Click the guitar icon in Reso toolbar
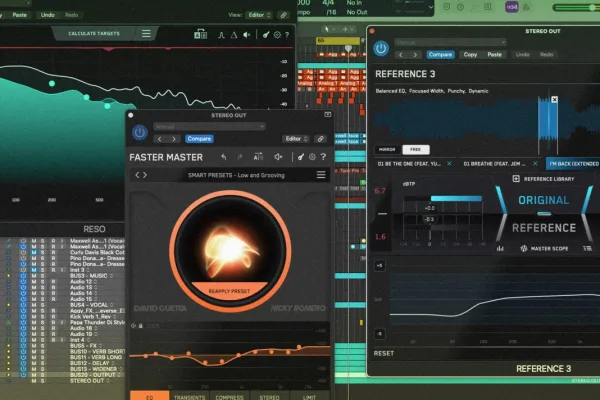This screenshot has height=400, width=600. pos(266,35)
